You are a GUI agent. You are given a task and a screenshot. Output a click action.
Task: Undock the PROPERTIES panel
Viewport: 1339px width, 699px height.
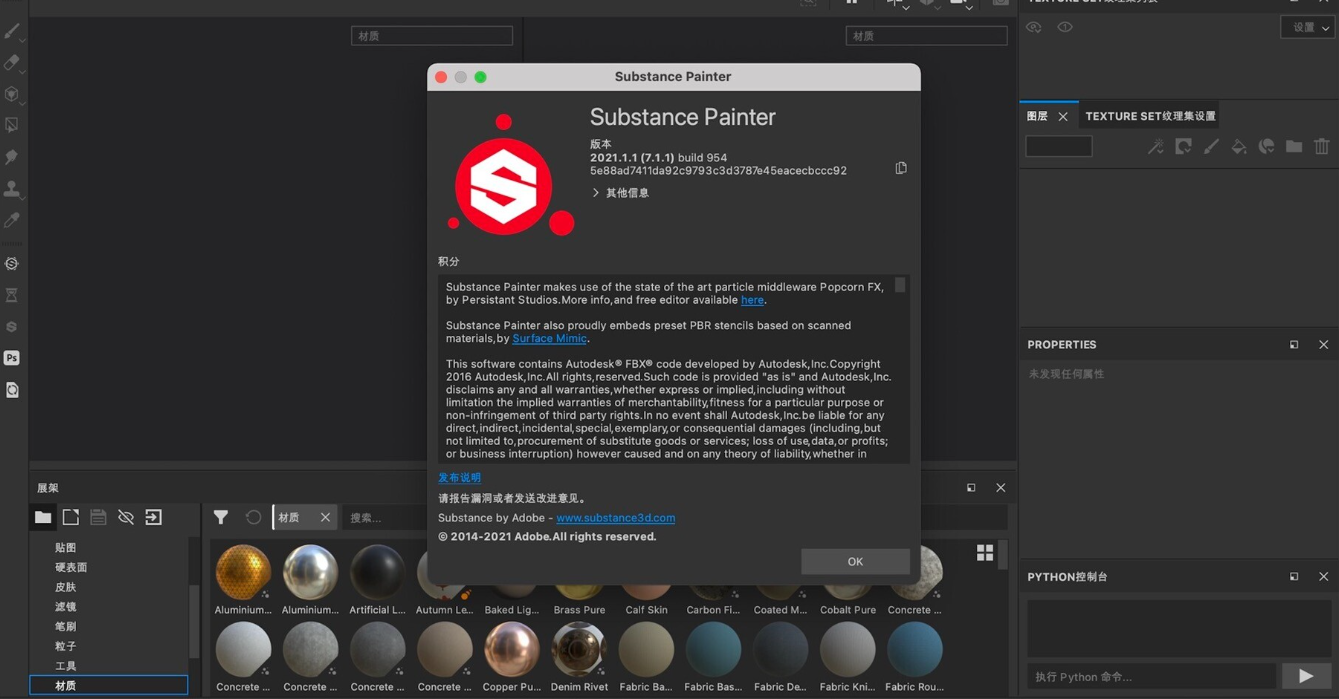[x=1294, y=345]
